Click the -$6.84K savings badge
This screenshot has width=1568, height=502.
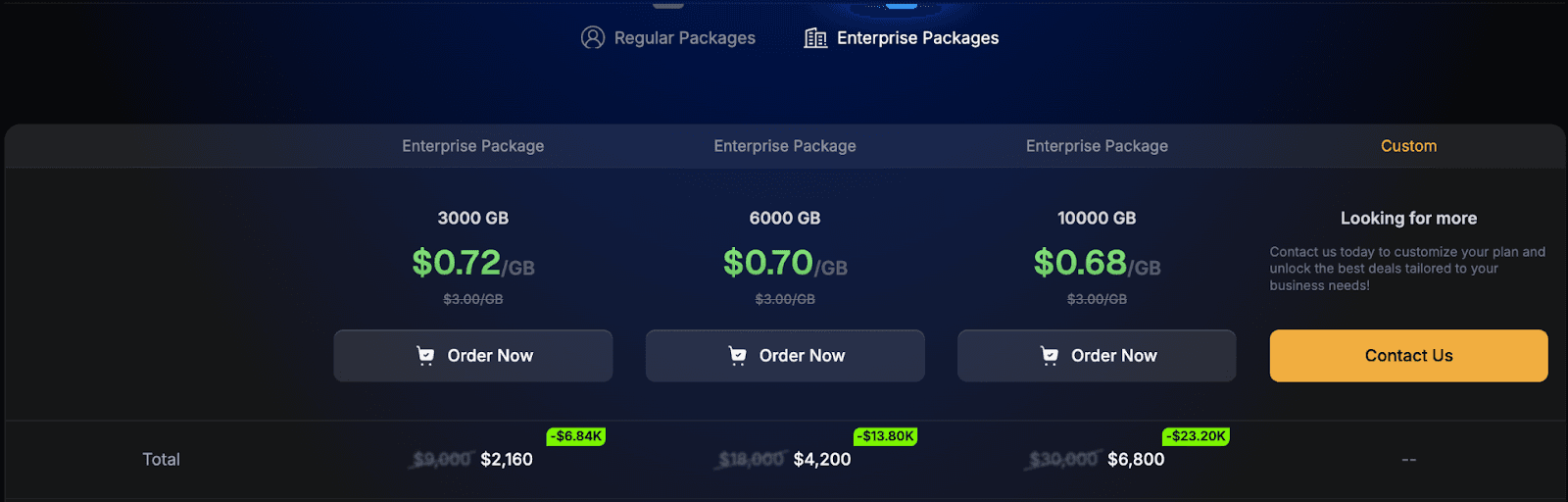coord(576,436)
